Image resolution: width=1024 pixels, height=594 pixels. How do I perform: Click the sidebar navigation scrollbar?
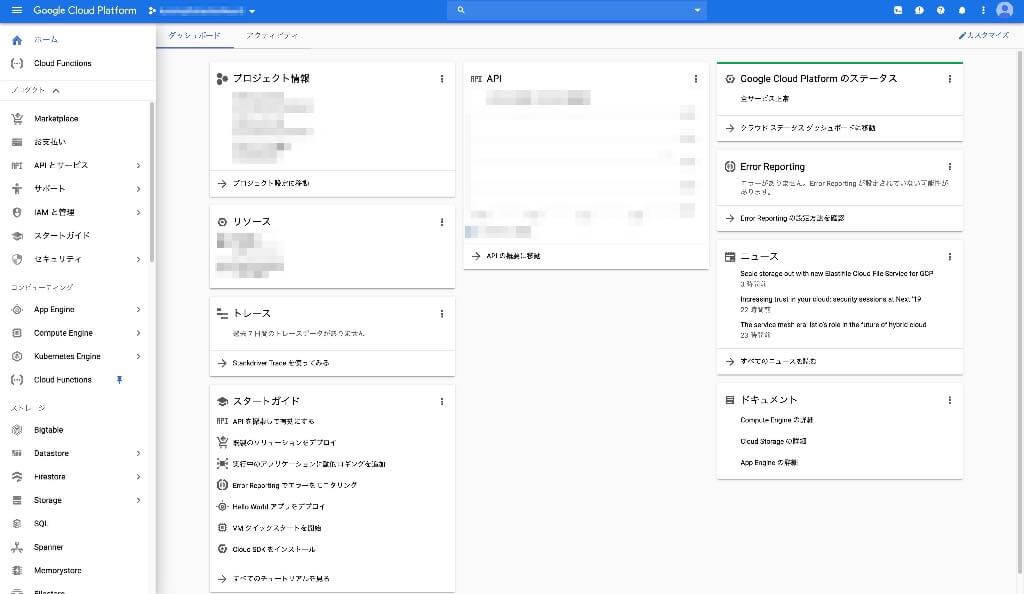(152, 180)
